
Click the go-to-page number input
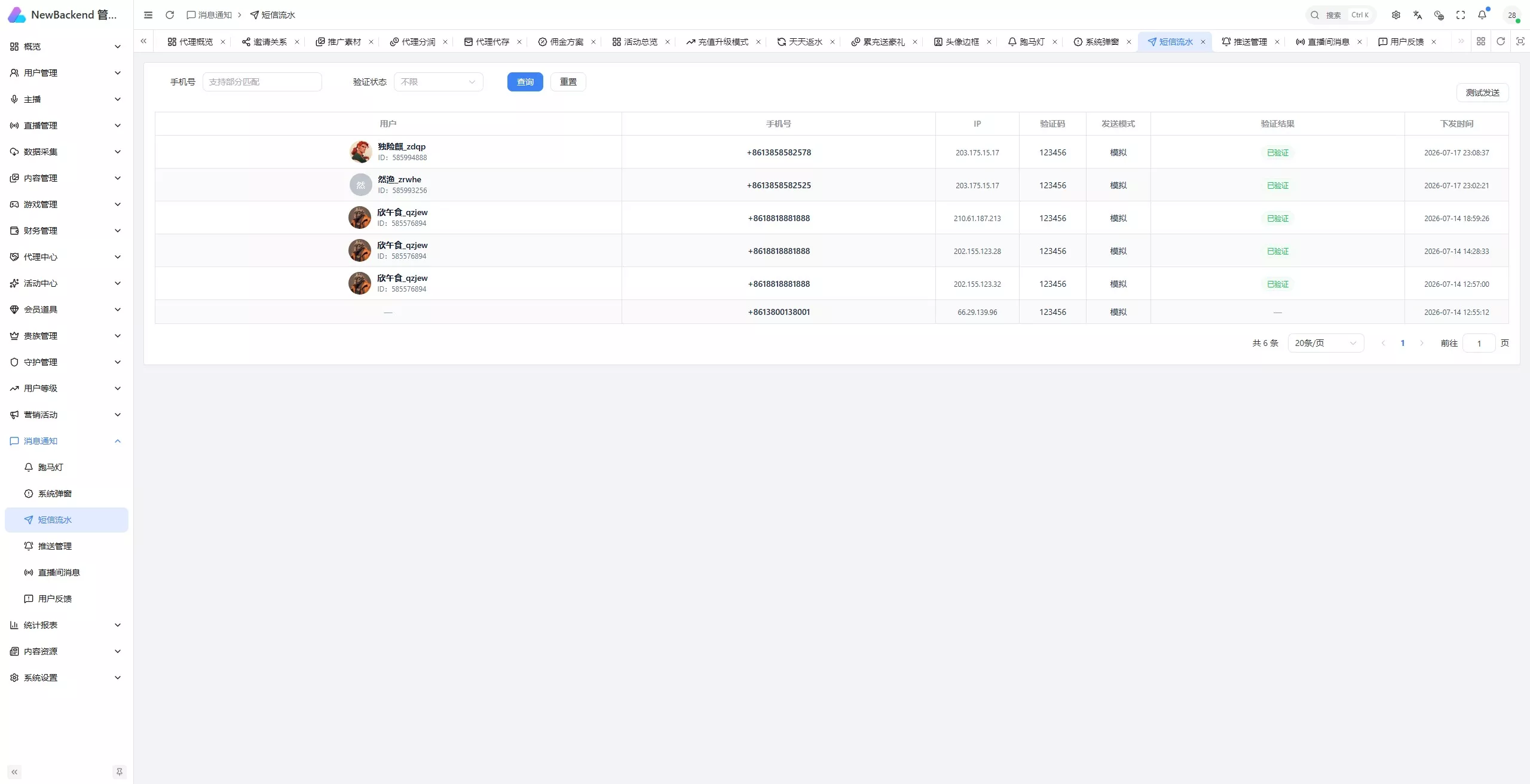pyautogui.click(x=1479, y=343)
